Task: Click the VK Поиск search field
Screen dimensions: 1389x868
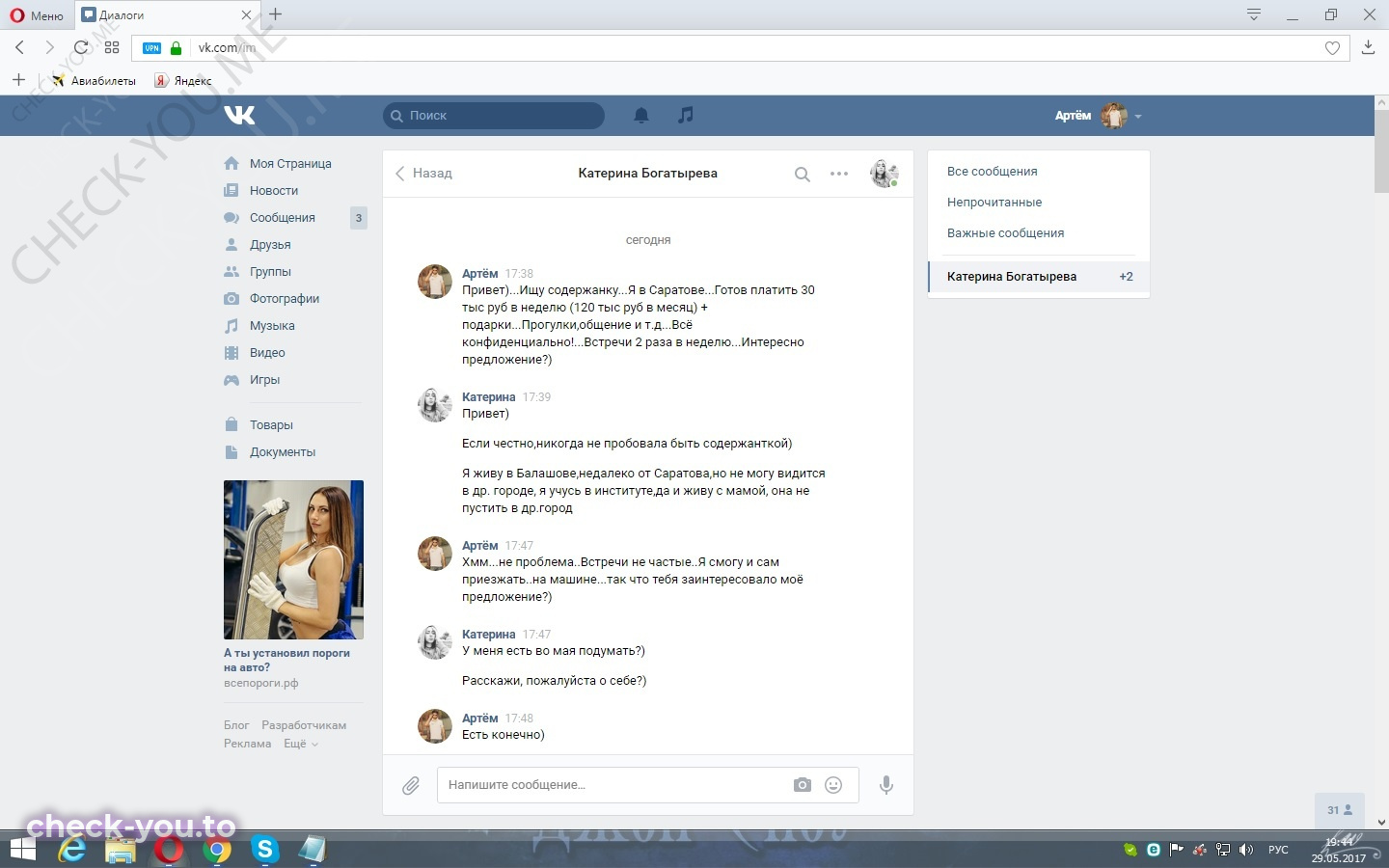Action: point(494,115)
